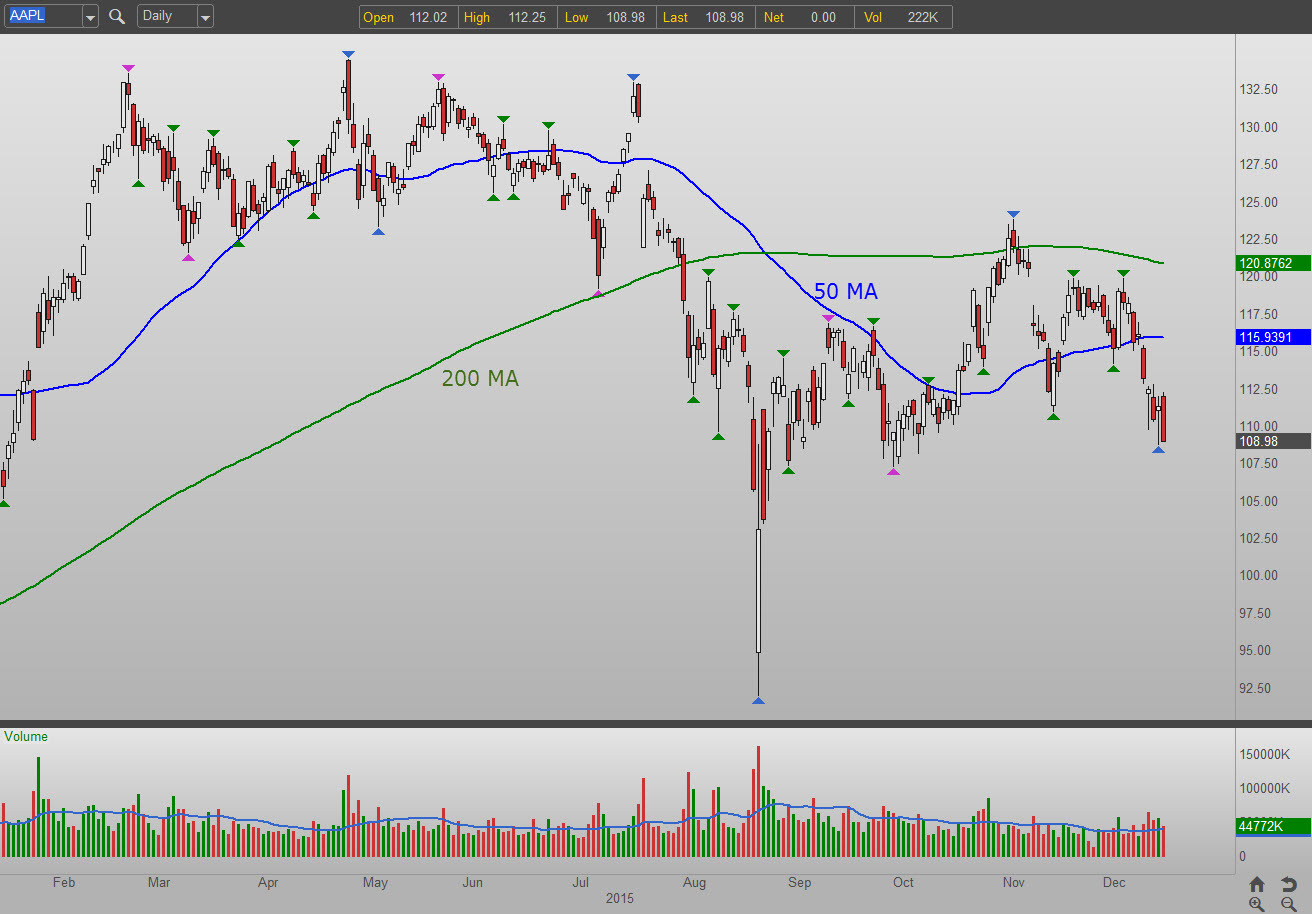Click the 44772K volume average tag
The height and width of the screenshot is (914, 1312).
(x=1273, y=826)
